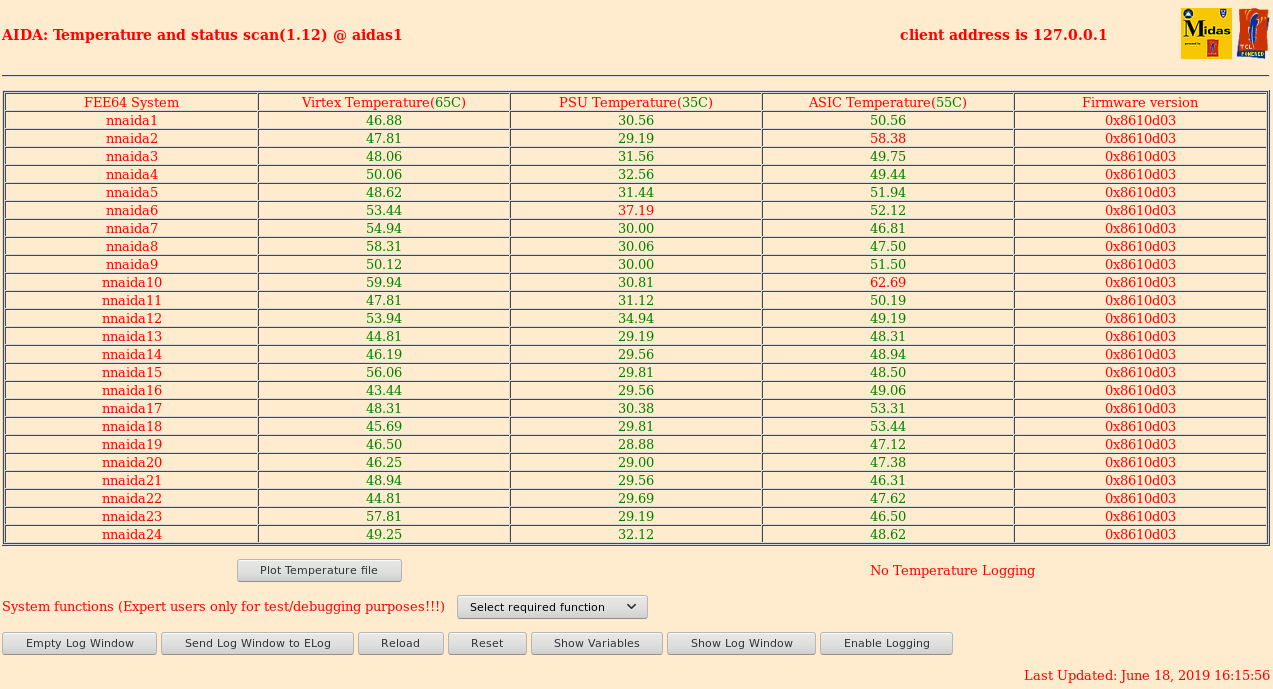
Task: Click the nnaida6 row label
Action: (x=132, y=210)
